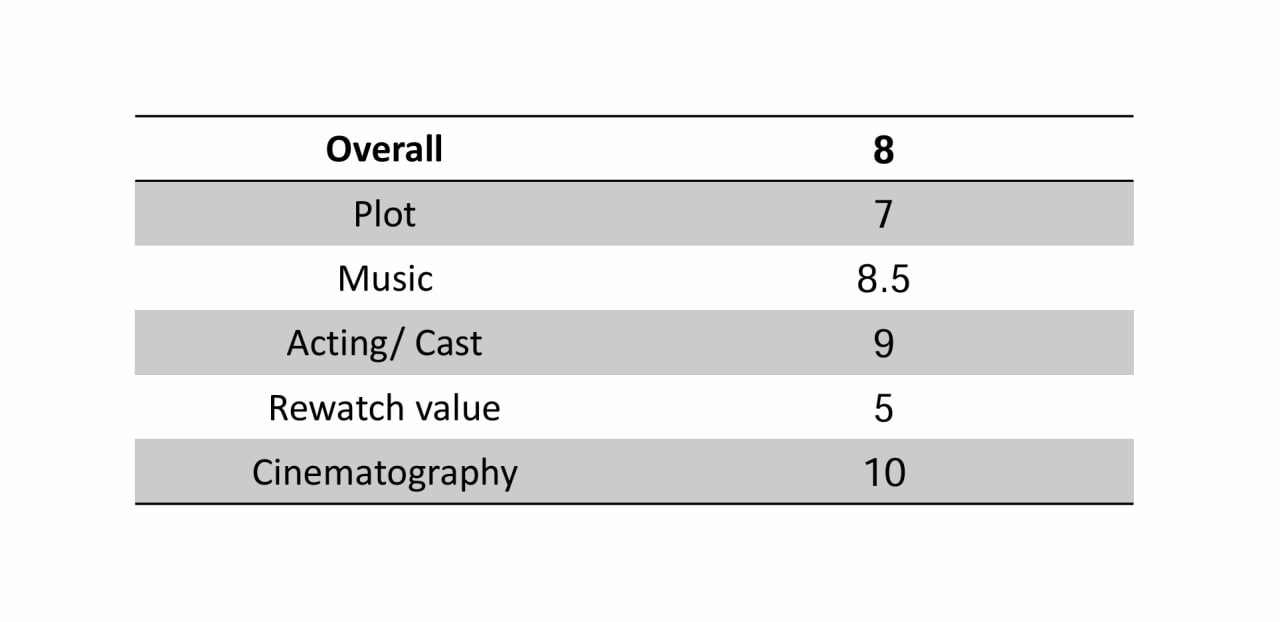Click the Overall header label

click(x=384, y=150)
